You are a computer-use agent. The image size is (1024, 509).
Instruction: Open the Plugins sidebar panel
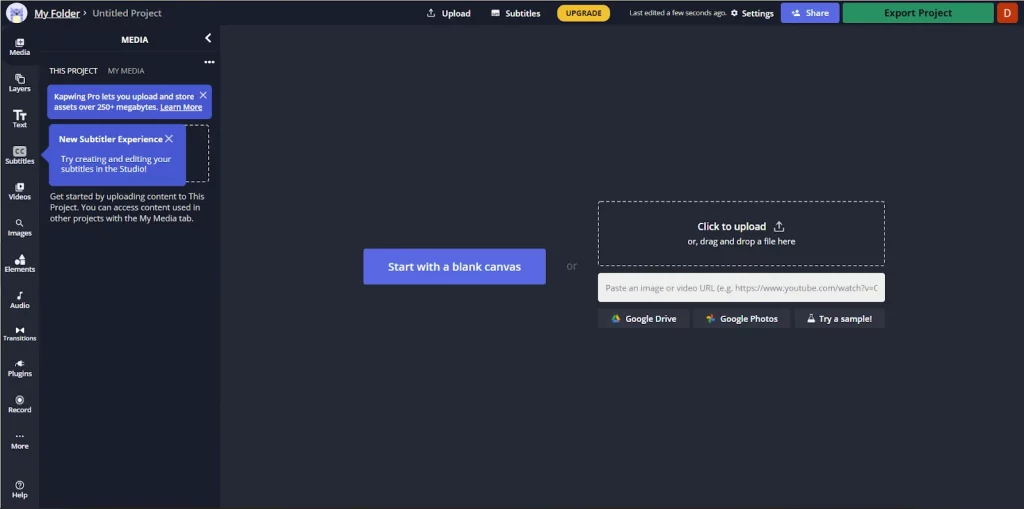coord(19,368)
